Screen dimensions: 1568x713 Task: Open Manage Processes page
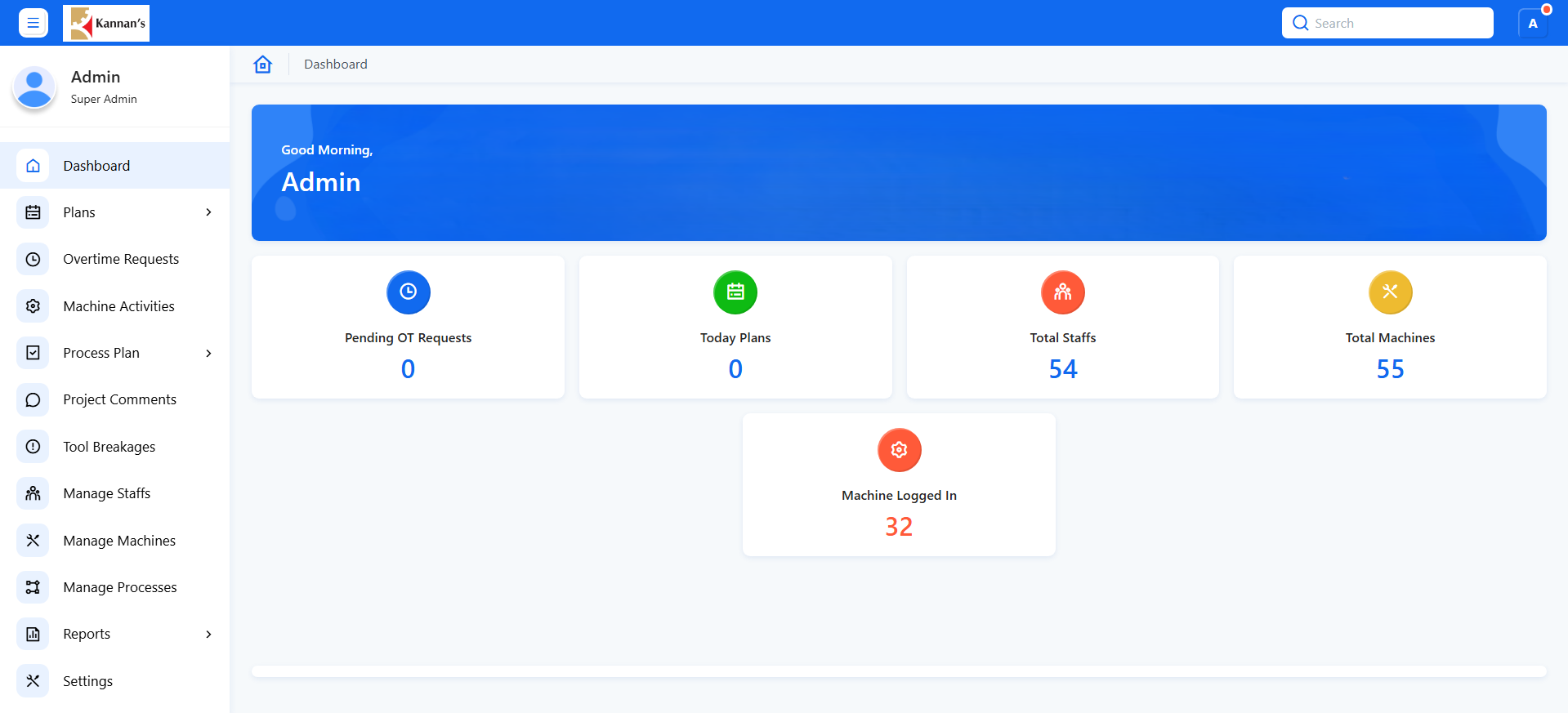click(114, 587)
